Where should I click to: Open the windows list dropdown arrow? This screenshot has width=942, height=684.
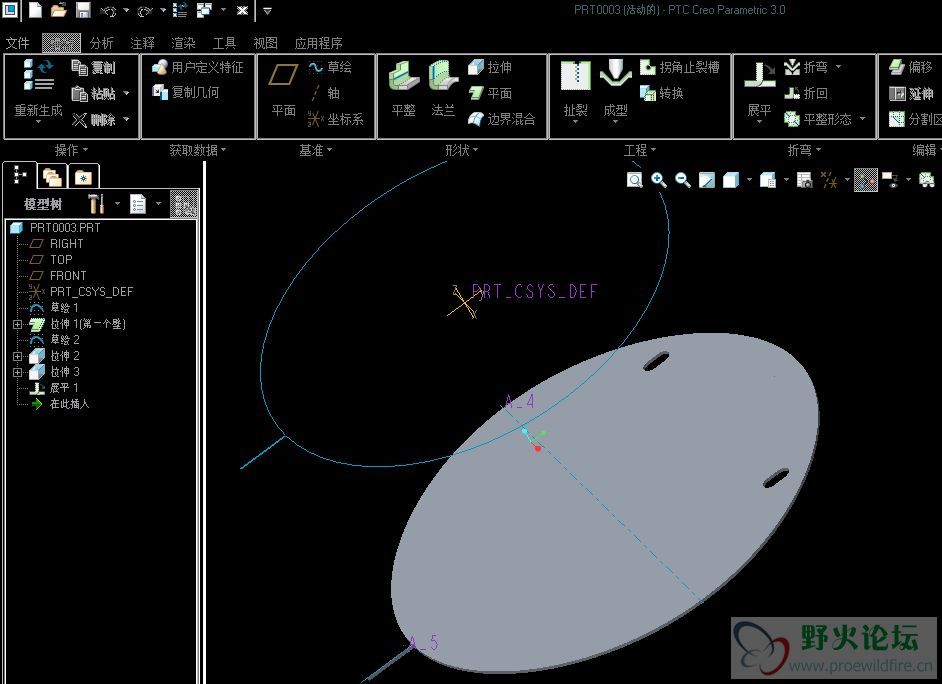tap(223, 10)
